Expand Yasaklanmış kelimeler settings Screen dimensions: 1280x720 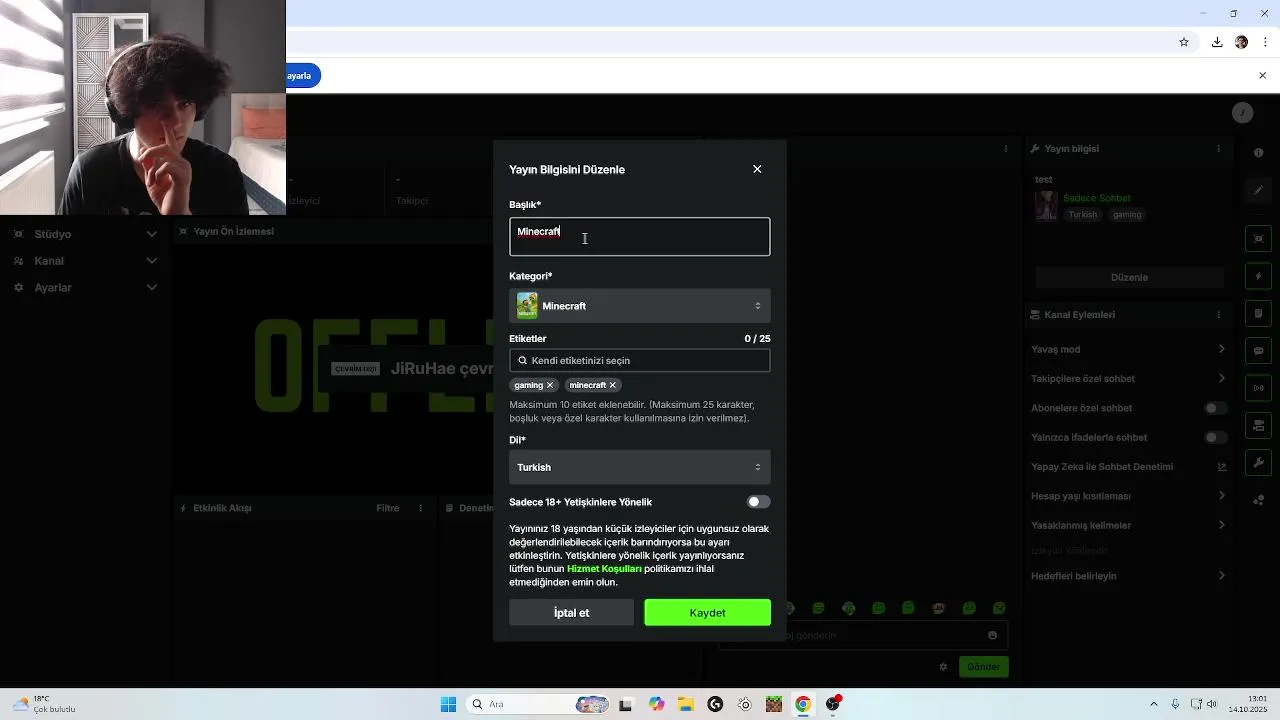click(1128, 525)
